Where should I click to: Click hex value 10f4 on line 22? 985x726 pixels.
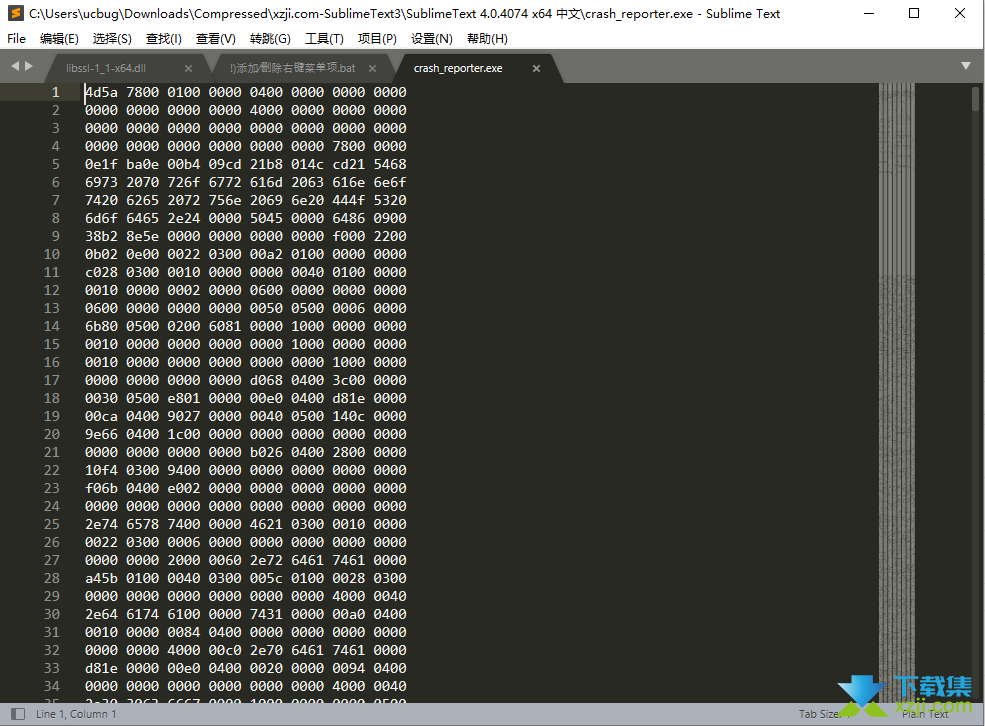101,470
